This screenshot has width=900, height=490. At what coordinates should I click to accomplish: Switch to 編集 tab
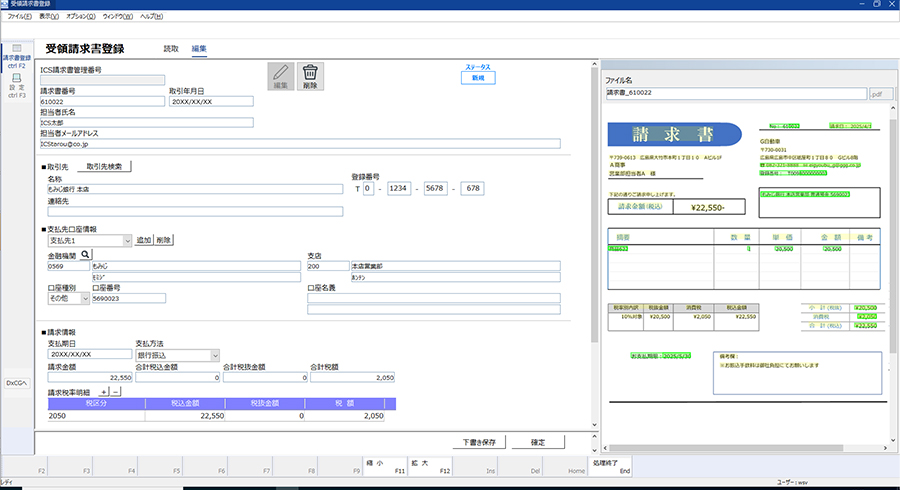[199, 49]
